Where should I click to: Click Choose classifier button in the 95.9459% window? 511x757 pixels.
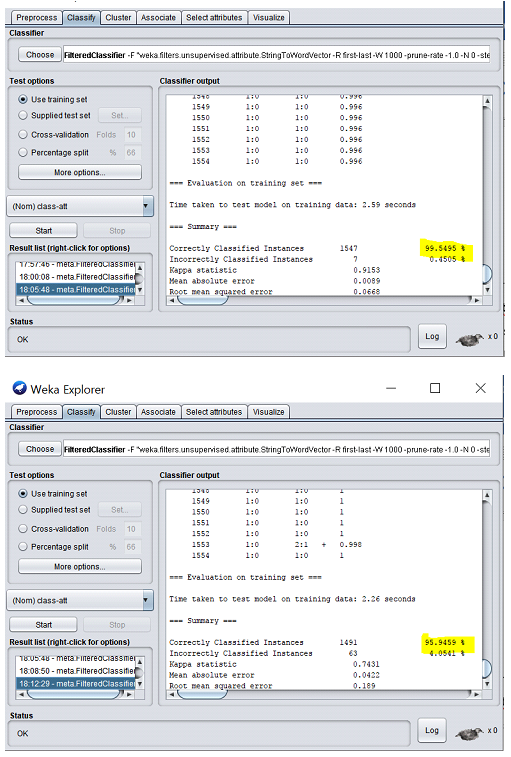(x=40, y=449)
